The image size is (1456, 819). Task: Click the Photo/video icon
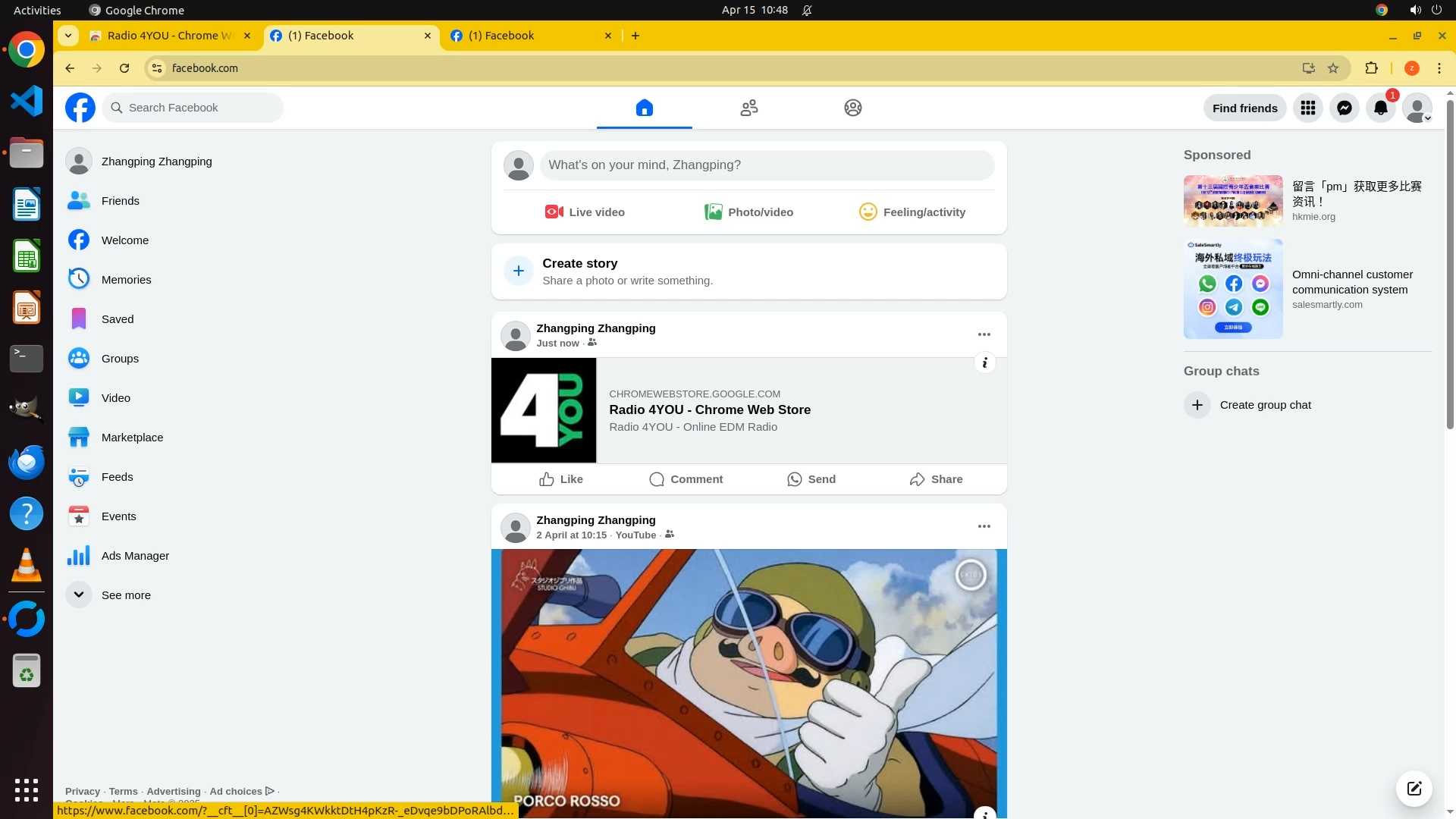point(713,212)
